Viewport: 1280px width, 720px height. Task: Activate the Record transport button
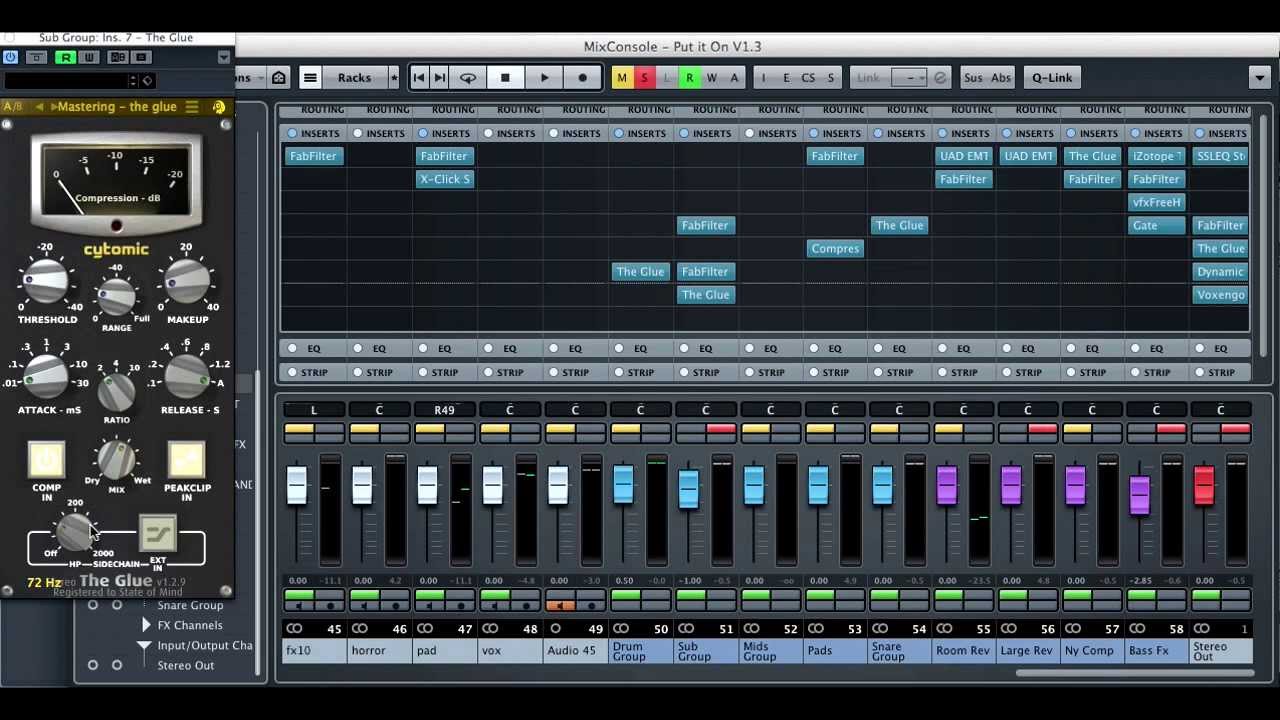(x=582, y=78)
